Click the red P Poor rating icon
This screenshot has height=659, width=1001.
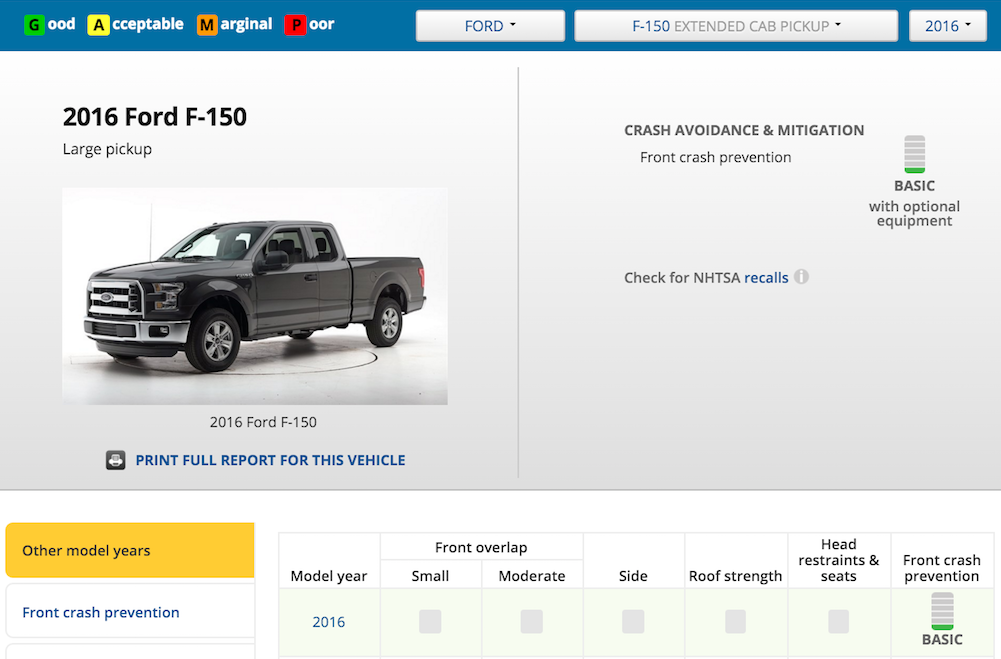pyautogui.click(x=295, y=26)
